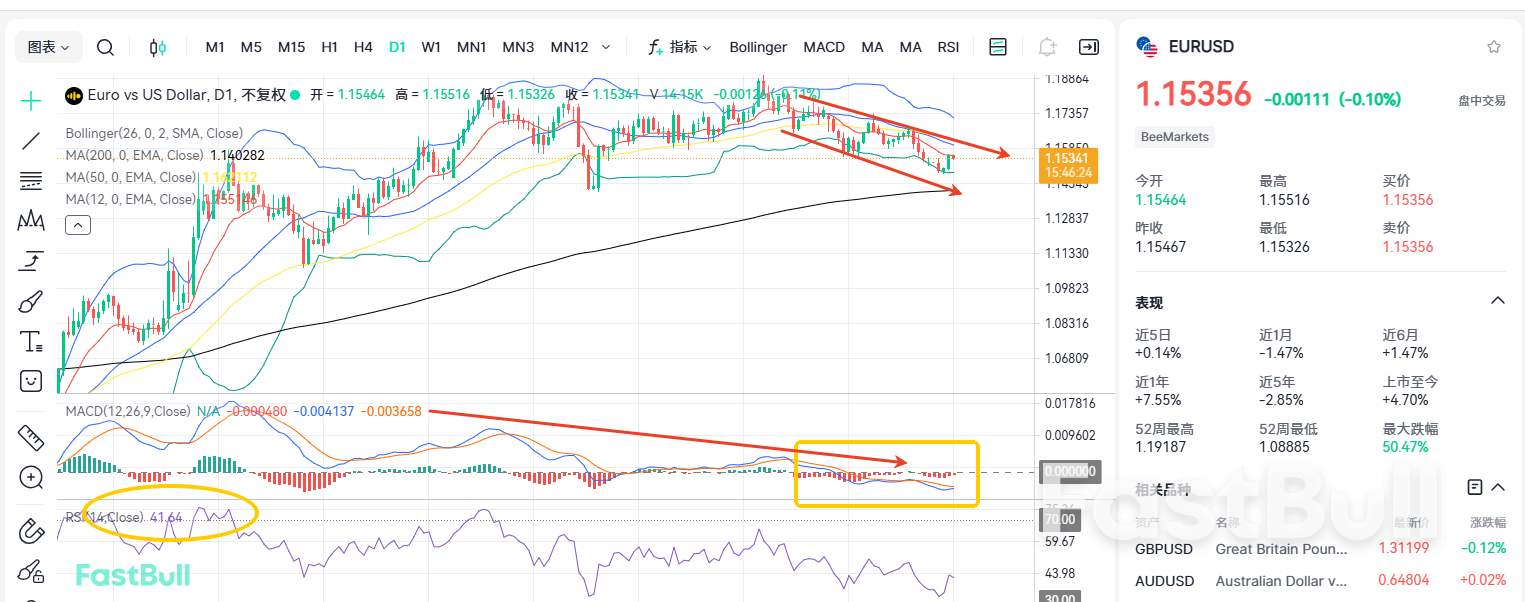
Task: Select the text annotation tool
Action: pos(31,341)
